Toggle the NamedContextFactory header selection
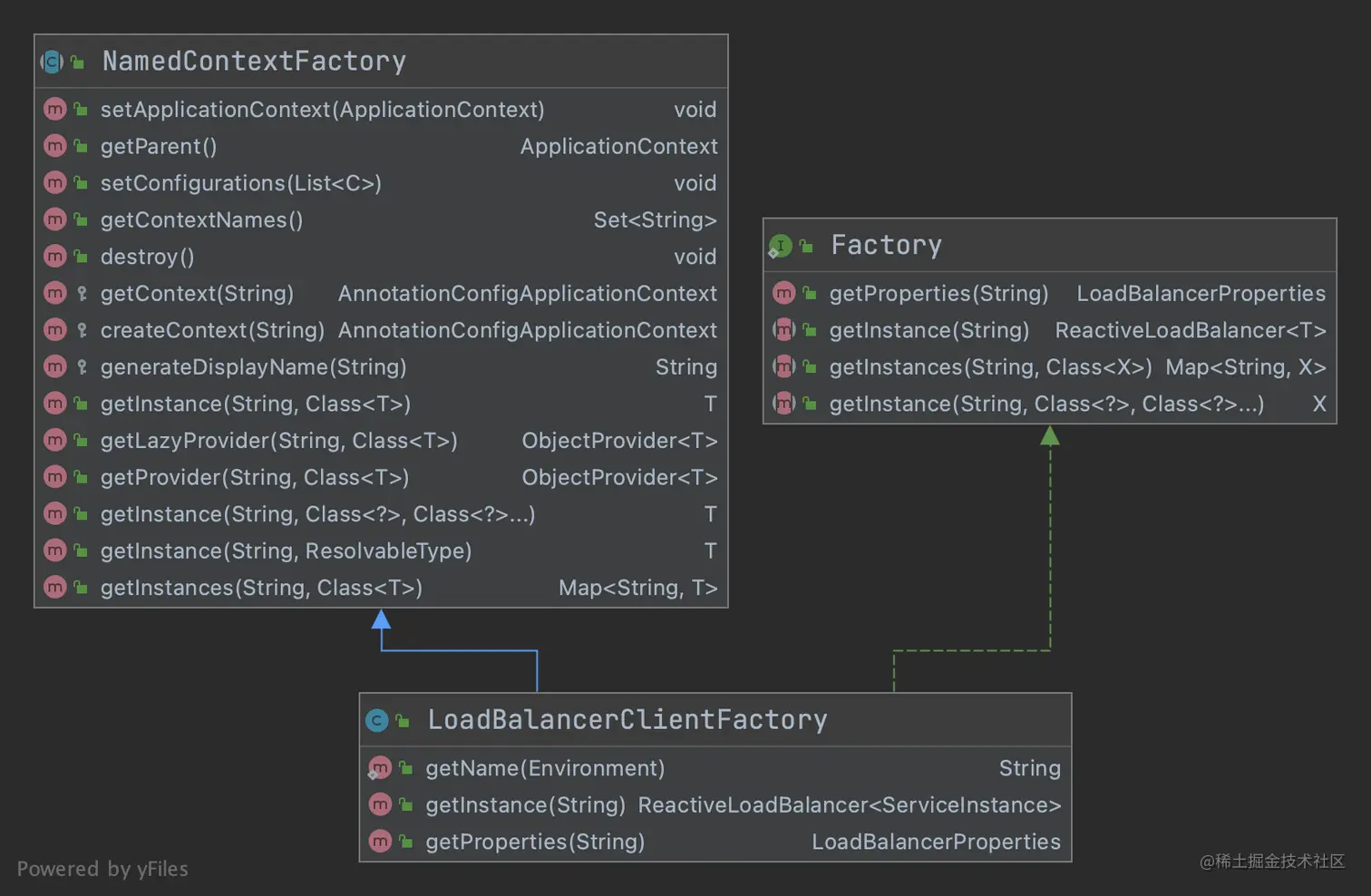The height and width of the screenshot is (896, 1371). click(x=254, y=61)
